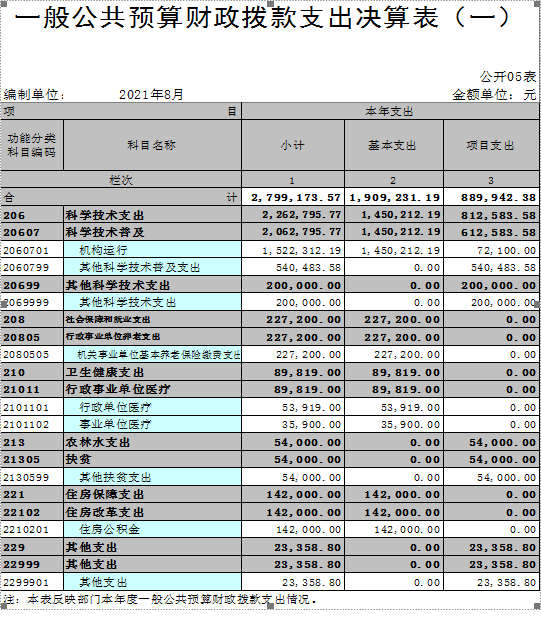
Task: Click the 金额单位：元 label
Action: click(494, 95)
